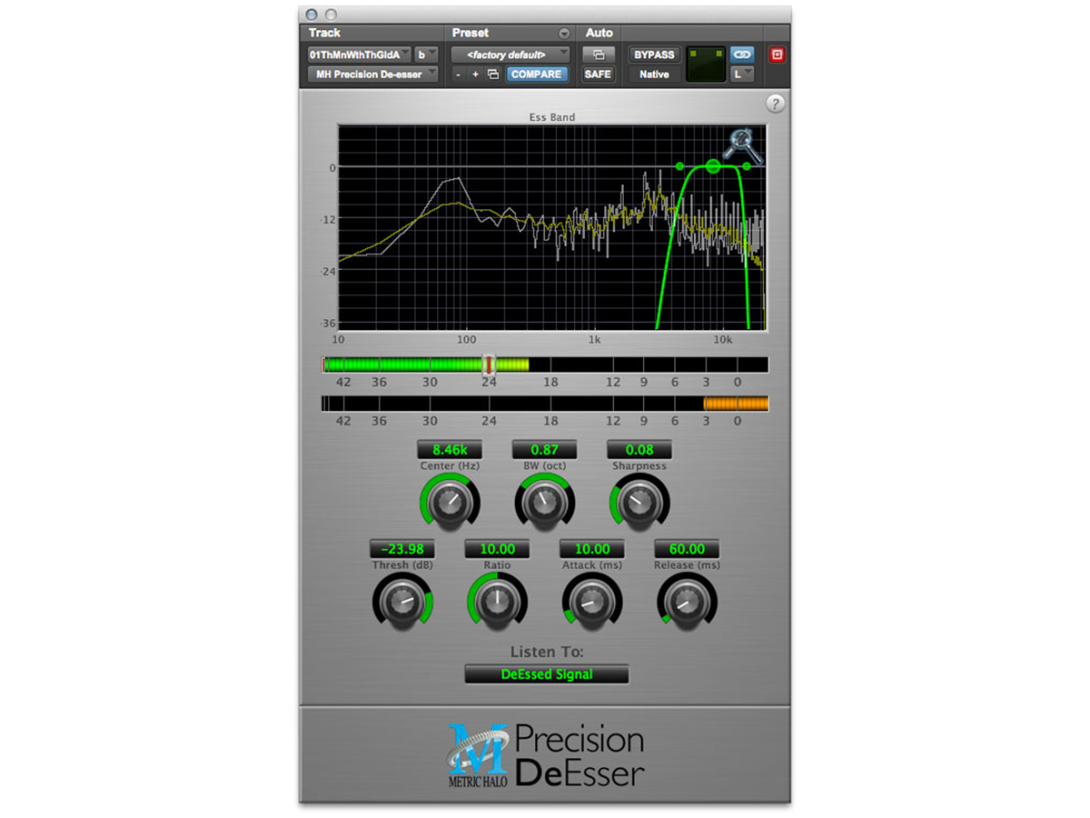Open the Preset menu arrow button
This screenshot has width=1090, height=818.
564,33
